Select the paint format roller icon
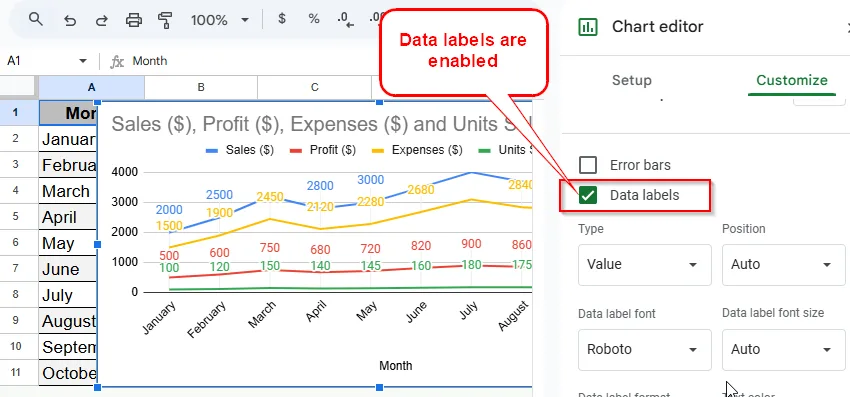Image resolution: width=850 pixels, height=397 pixels. (x=165, y=21)
